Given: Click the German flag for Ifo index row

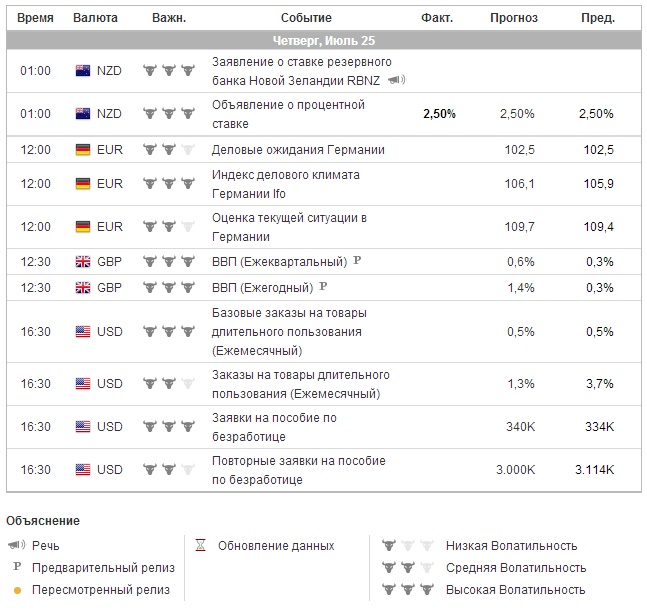Looking at the screenshot, I should pyautogui.click(x=84, y=184).
